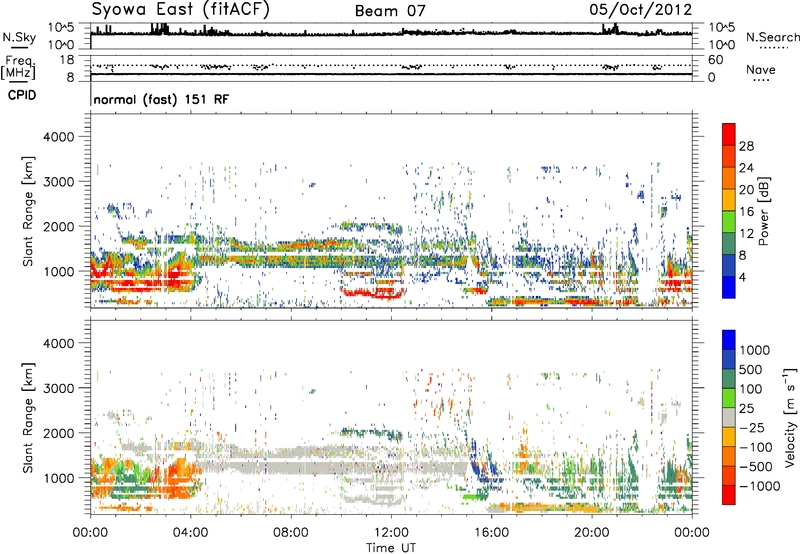Screen dimensions: 800x554
Task: Click the "25" Velocity colorbar label
Action: (x=746, y=409)
